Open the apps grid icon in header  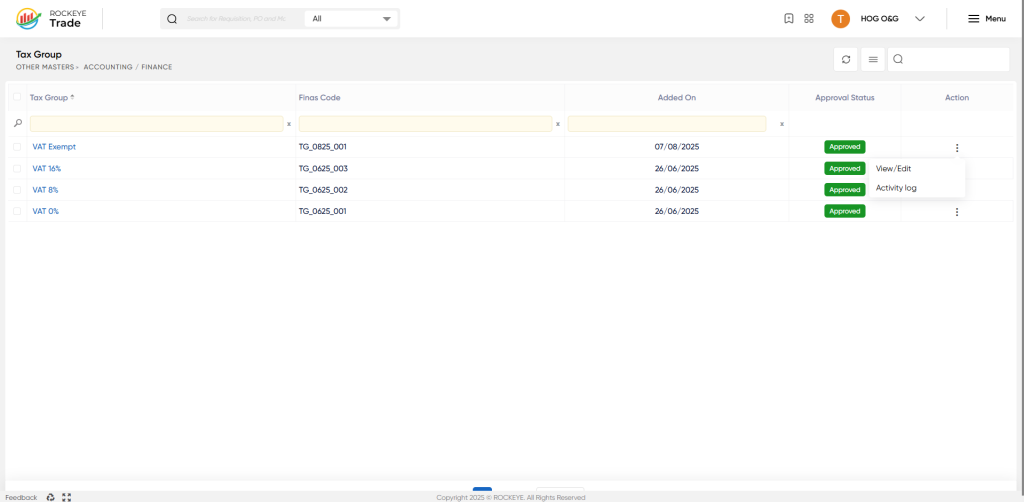point(808,18)
